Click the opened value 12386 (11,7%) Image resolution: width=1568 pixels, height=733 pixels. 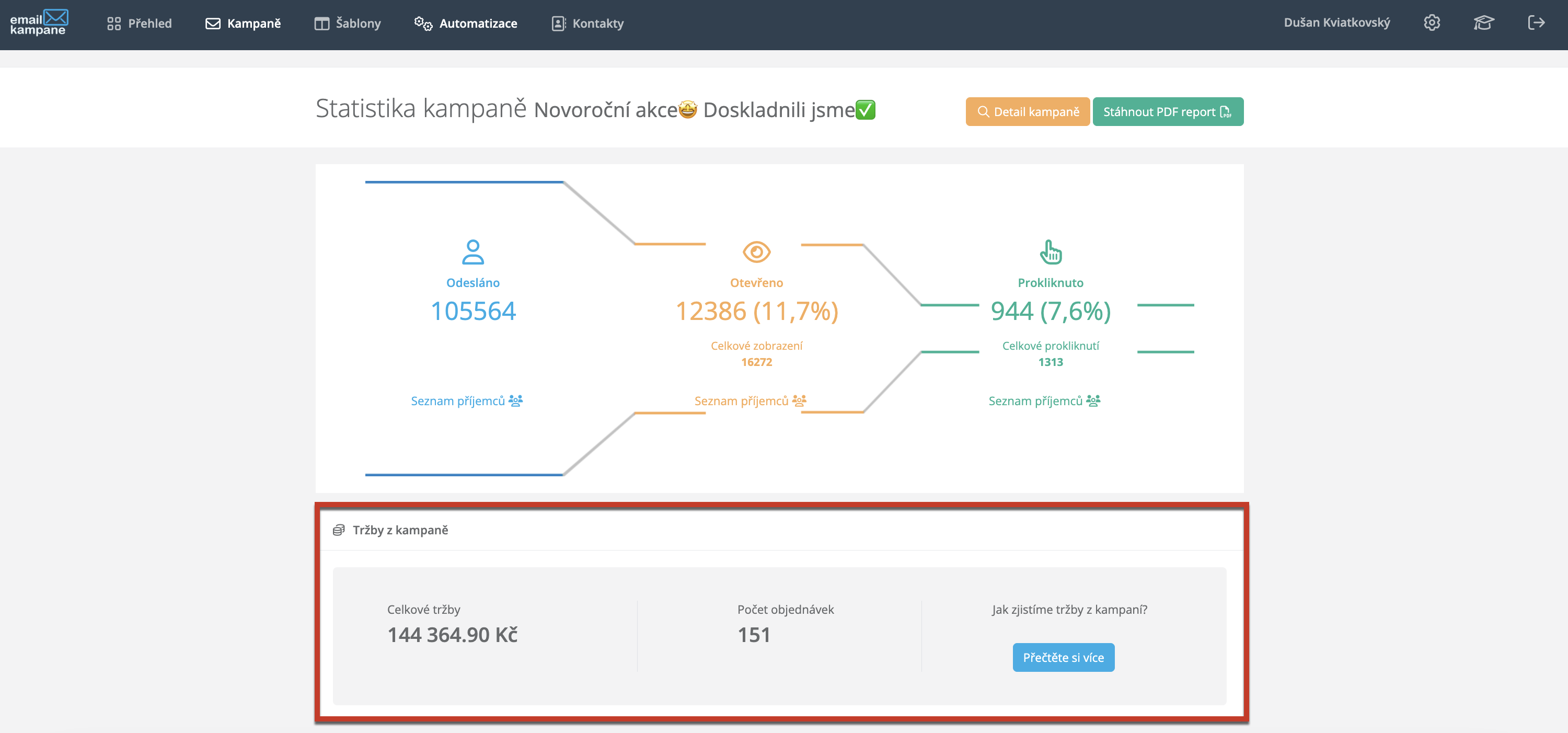[757, 311]
